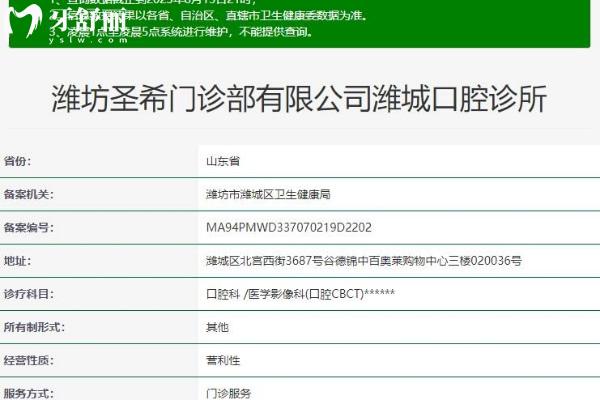The image size is (600, 400).
Task: Select the 所有制形式 label
Action: [34, 327]
